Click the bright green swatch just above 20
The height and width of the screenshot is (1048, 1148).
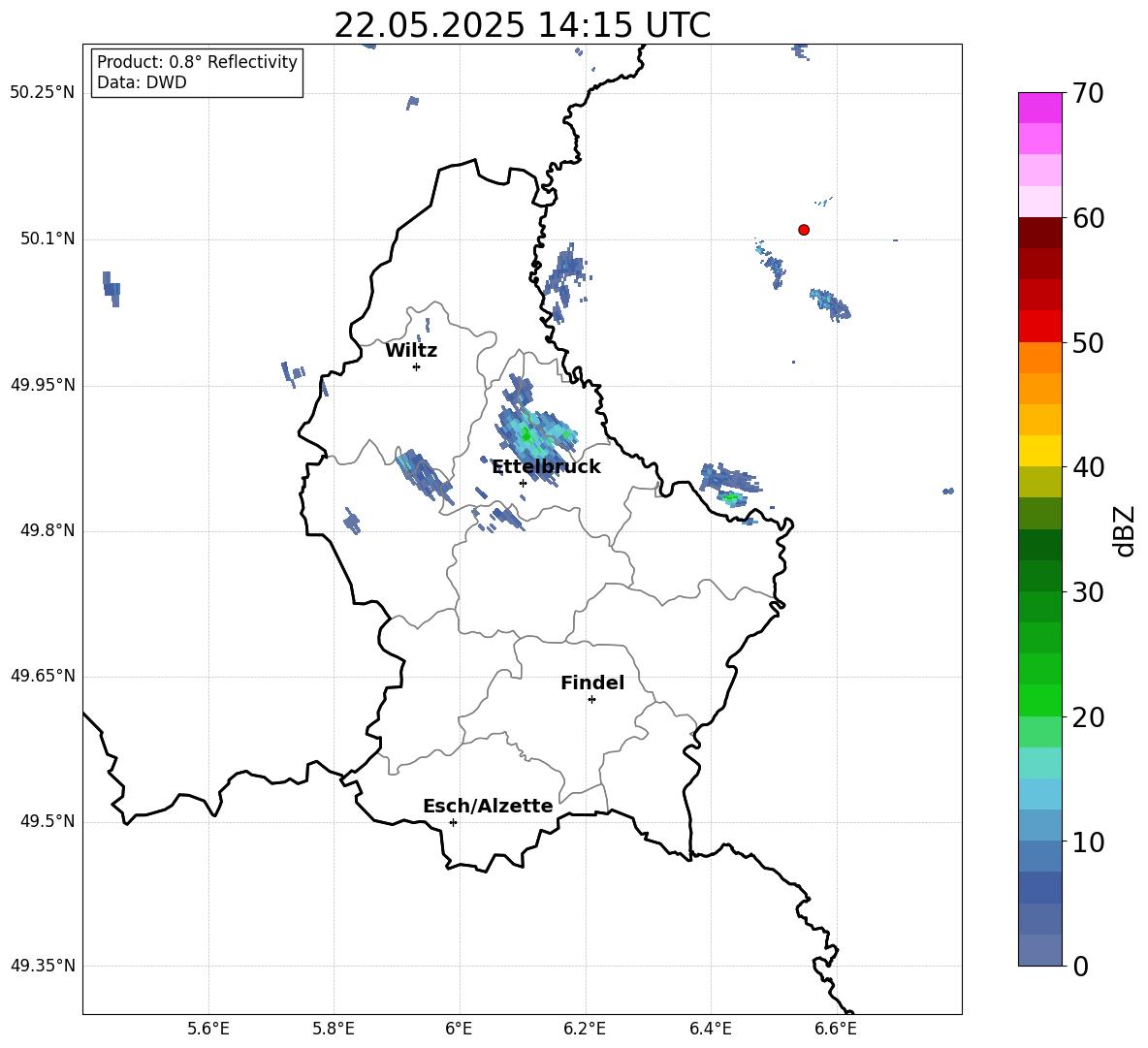(x=1039, y=700)
